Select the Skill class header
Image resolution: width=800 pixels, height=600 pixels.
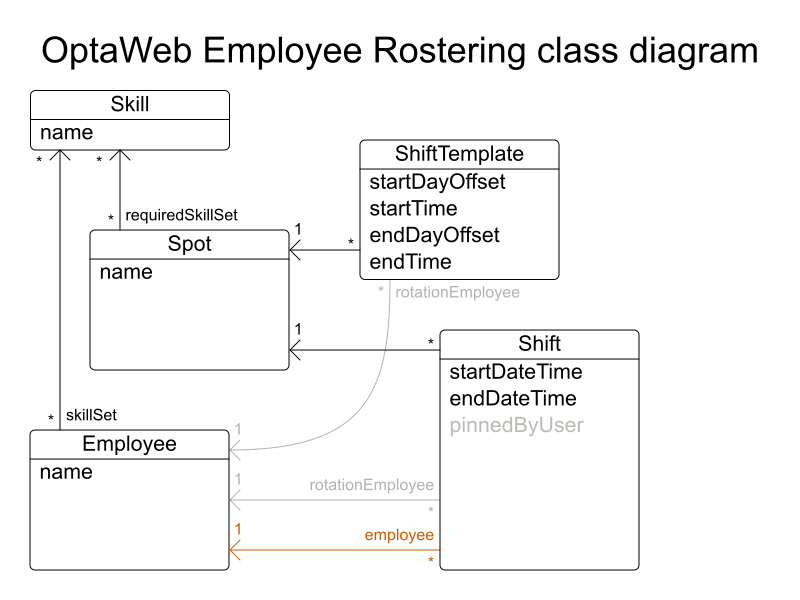click(129, 103)
